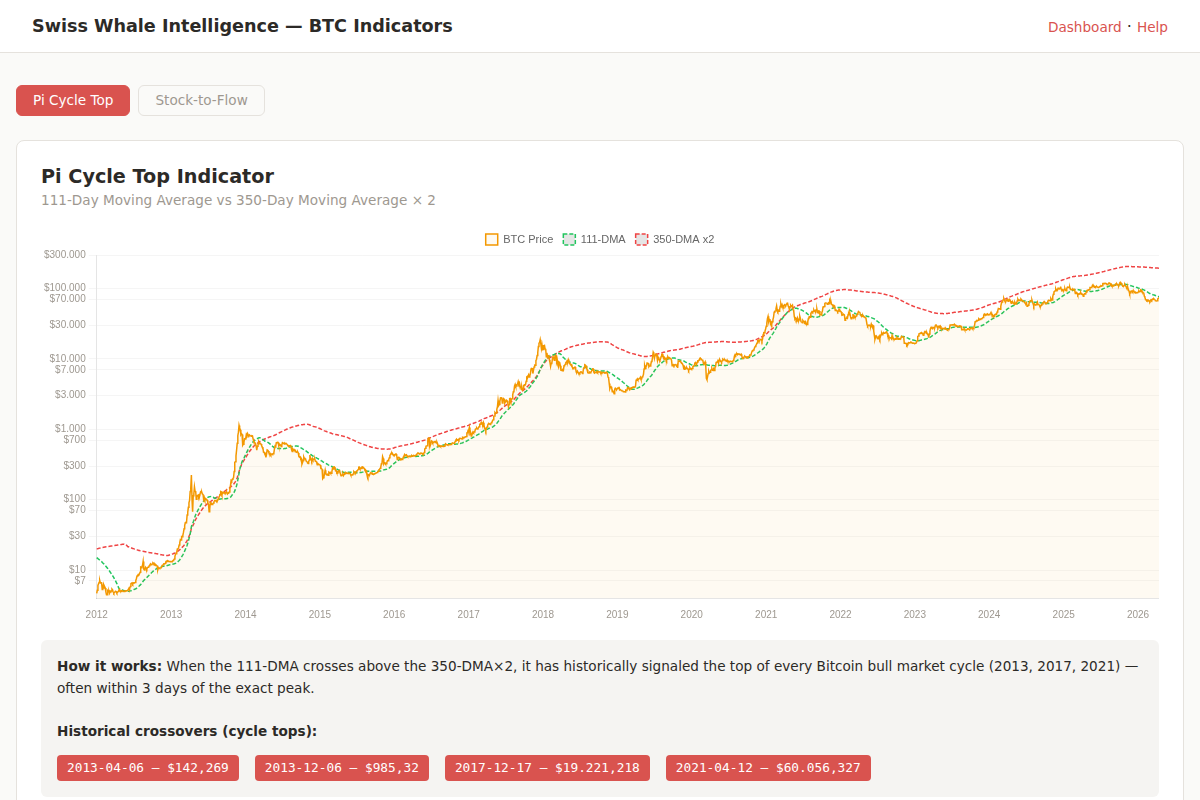The width and height of the screenshot is (1200, 800).
Task: Select the Pi Cycle Top tab
Action: pos(72,100)
